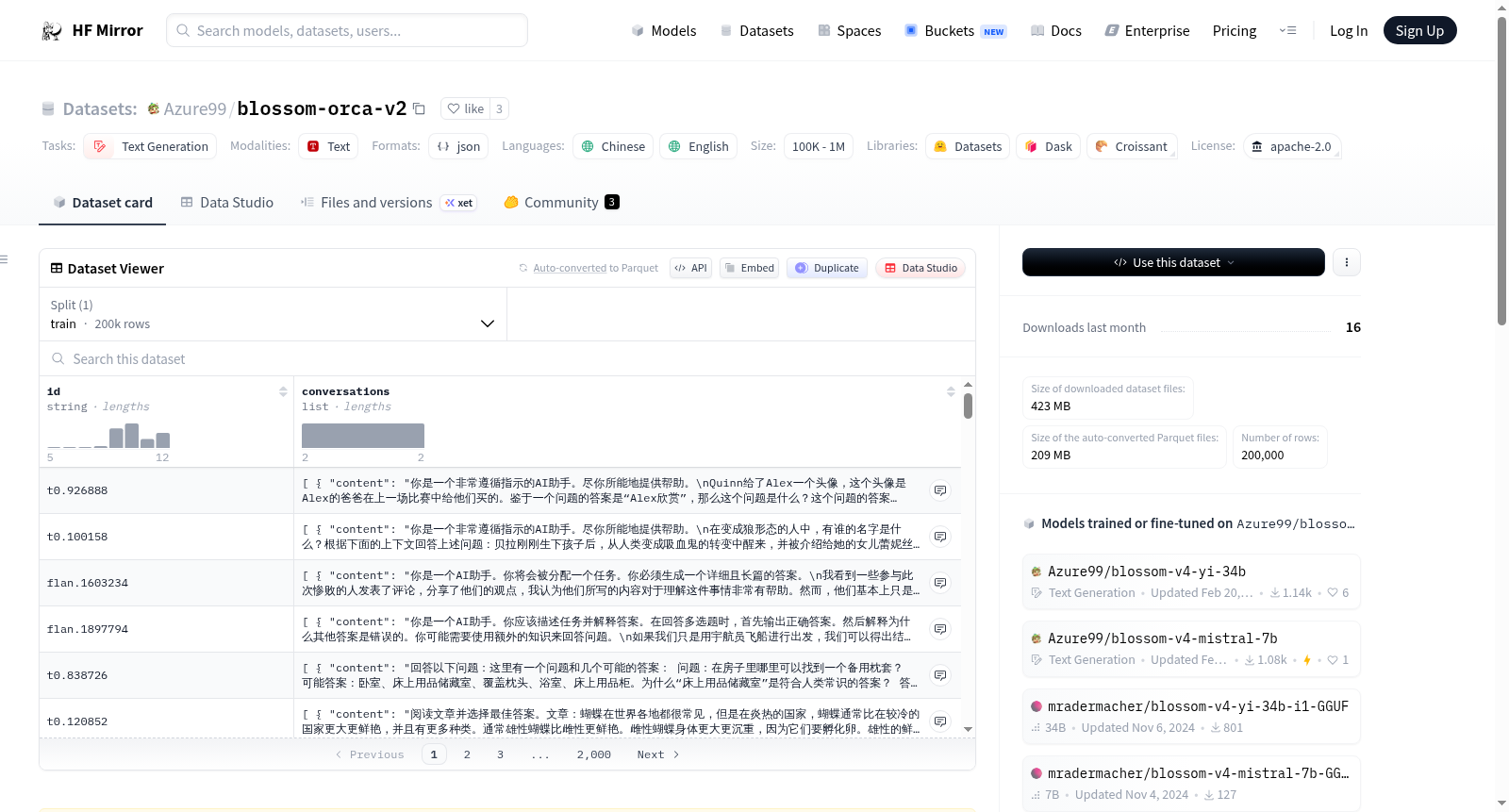Open the Enterprise nav item
The width and height of the screenshot is (1509, 812).
1147,30
